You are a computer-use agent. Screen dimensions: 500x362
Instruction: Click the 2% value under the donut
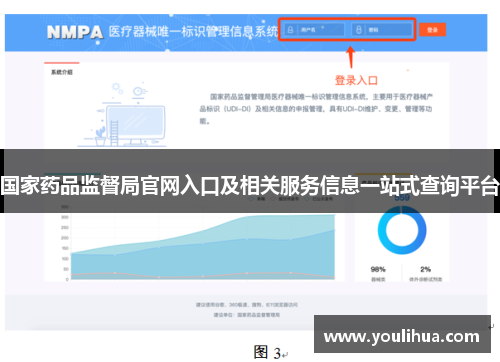[x=425, y=269]
